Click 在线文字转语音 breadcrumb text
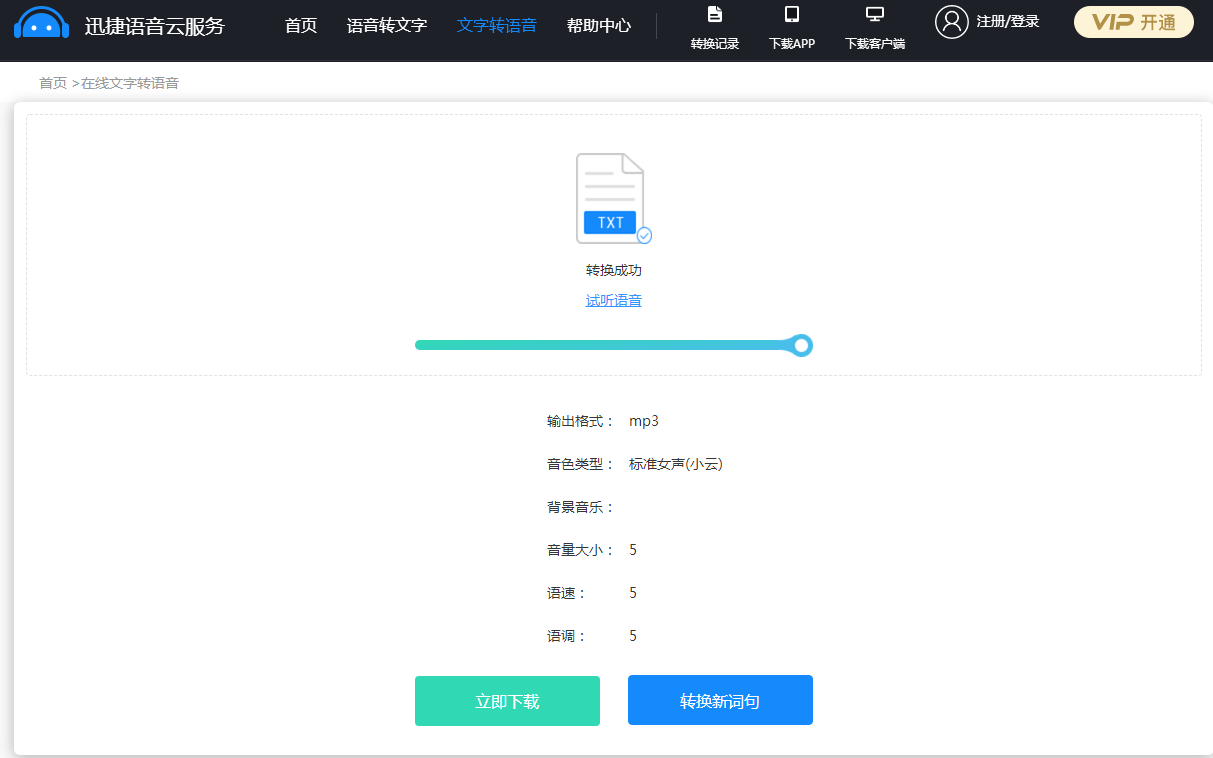This screenshot has width=1213, height=758. [x=130, y=83]
